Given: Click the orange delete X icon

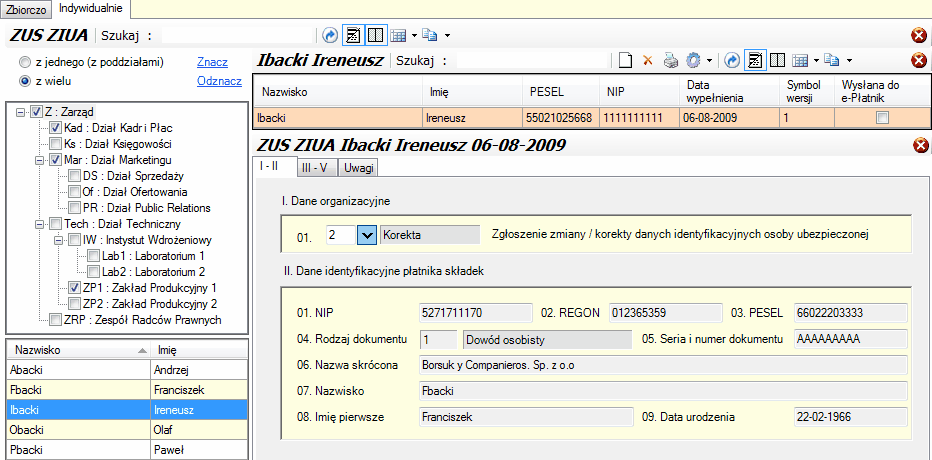Looking at the screenshot, I should tap(647, 60).
